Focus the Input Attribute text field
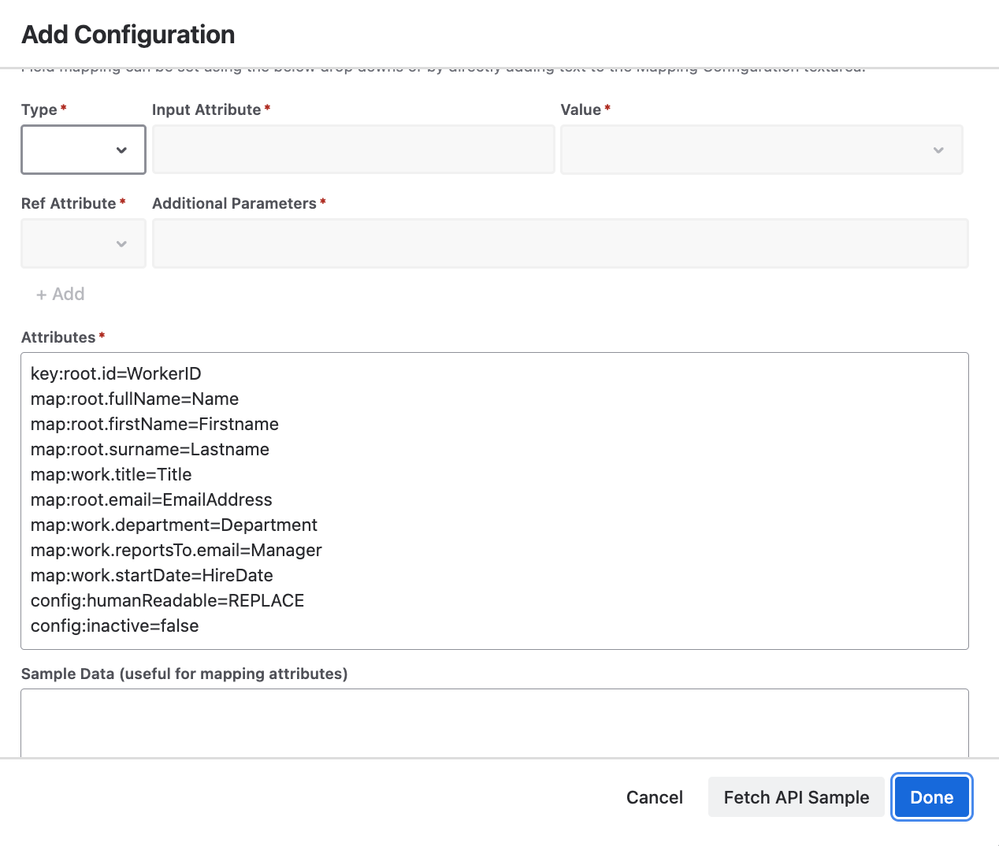This screenshot has height=846, width=999. (x=353, y=150)
